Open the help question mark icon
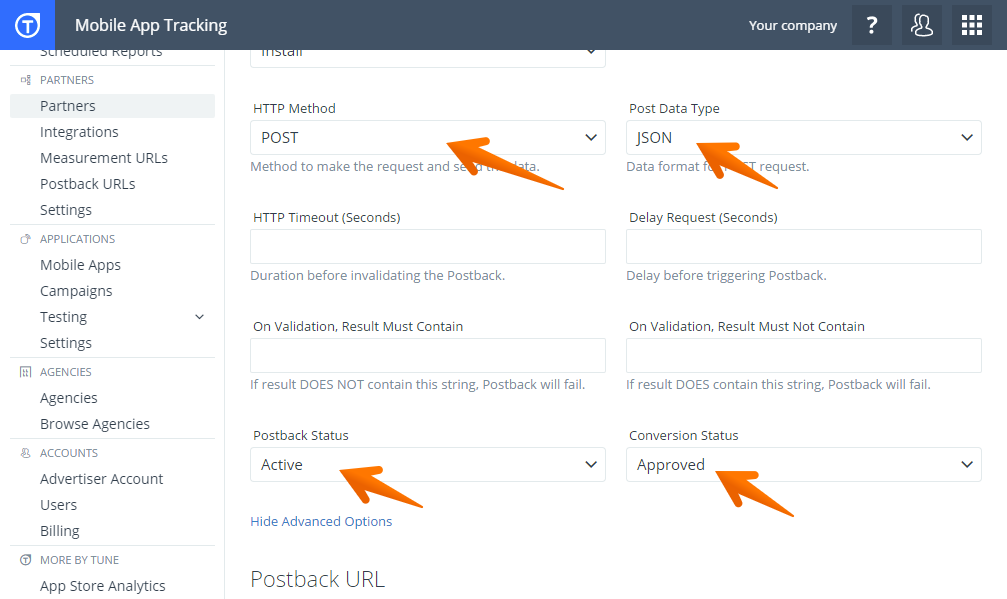1007x599 pixels. (872, 25)
